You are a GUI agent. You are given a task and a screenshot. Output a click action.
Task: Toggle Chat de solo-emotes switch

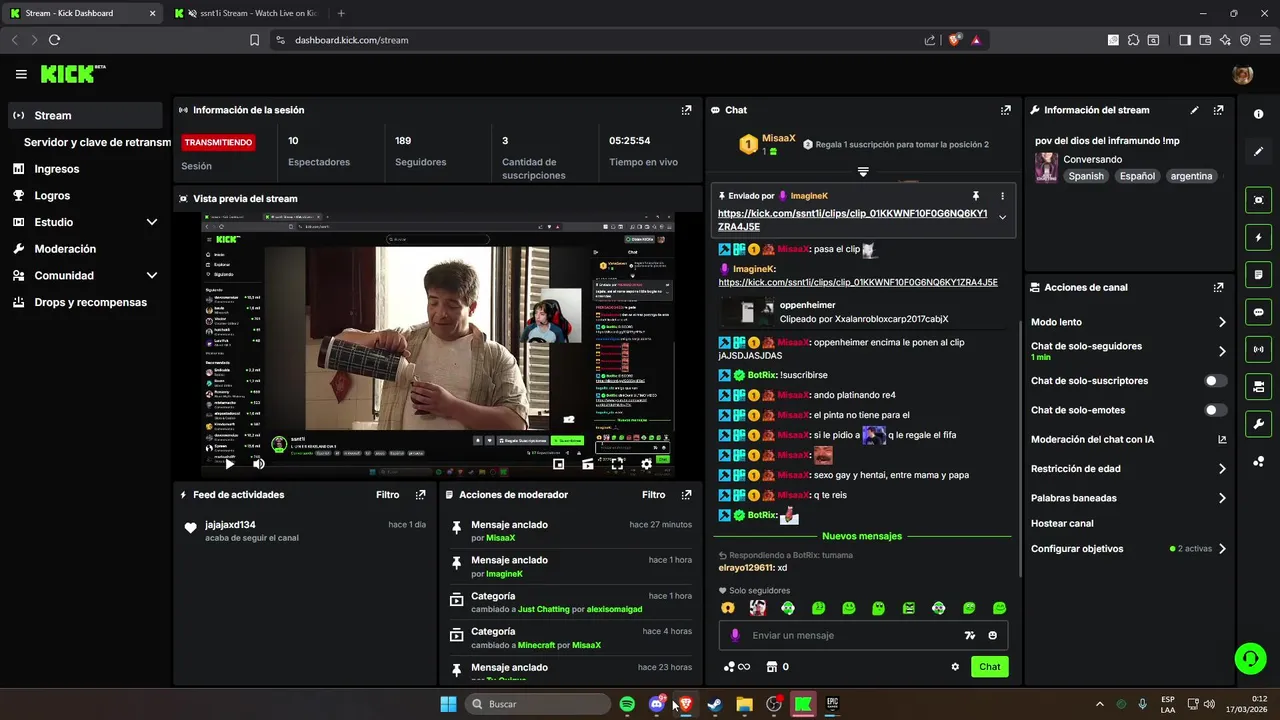coord(1215,410)
